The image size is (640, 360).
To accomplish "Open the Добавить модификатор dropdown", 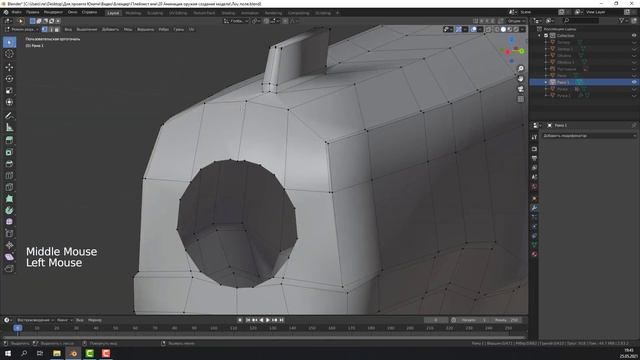I will coord(589,136).
